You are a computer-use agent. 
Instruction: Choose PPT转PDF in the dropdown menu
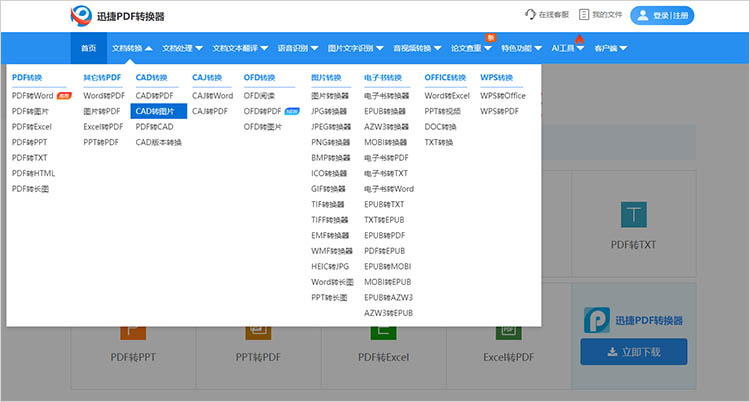click(x=100, y=142)
